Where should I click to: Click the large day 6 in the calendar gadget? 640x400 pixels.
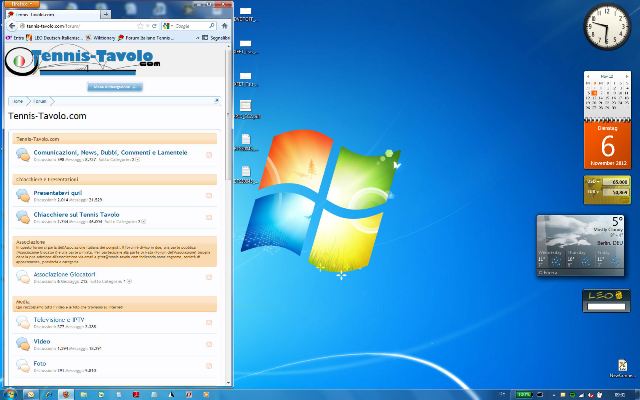coord(607,146)
